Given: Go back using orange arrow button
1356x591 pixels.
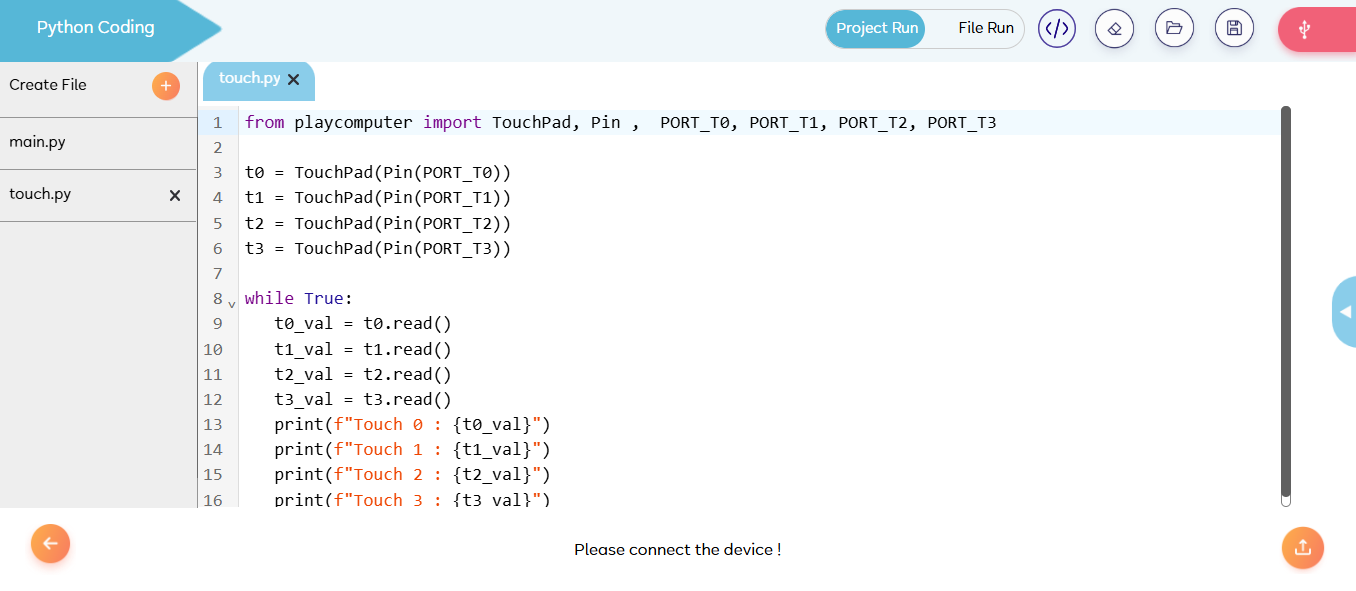Looking at the screenshot, I should [50, 544].
